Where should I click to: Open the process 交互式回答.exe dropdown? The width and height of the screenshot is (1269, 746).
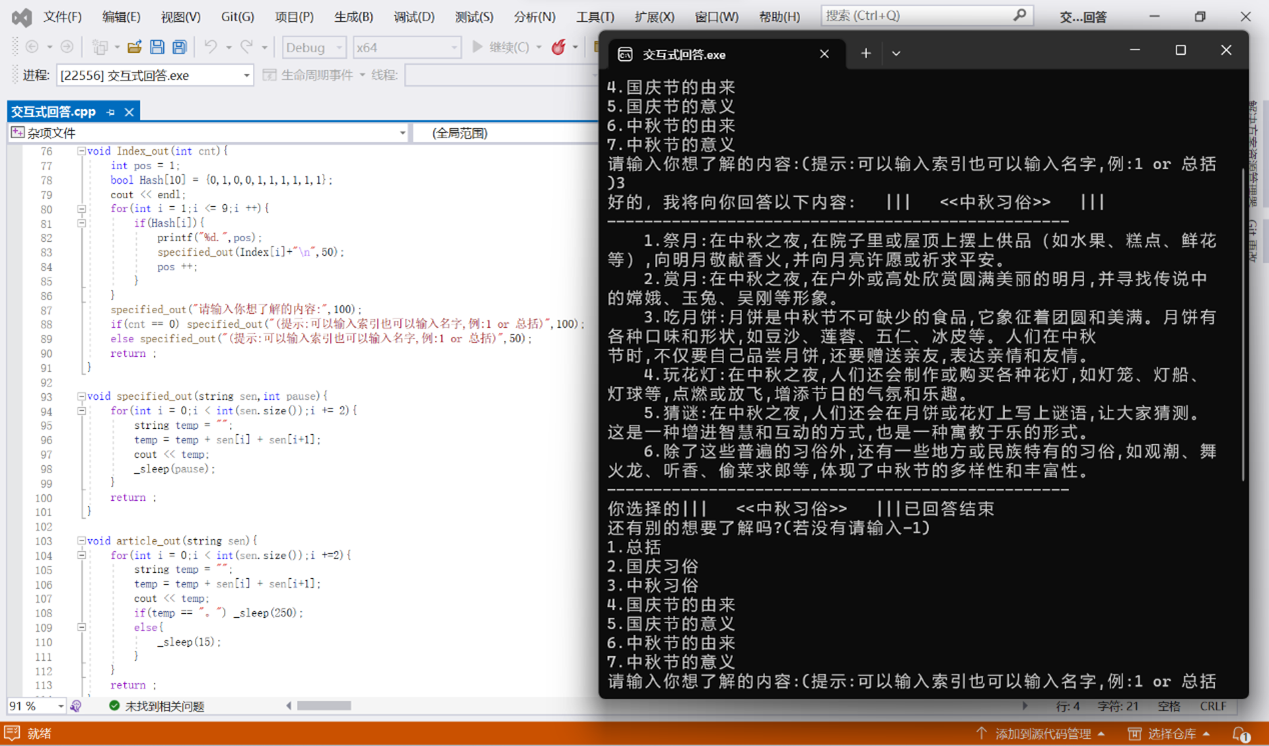246,76
